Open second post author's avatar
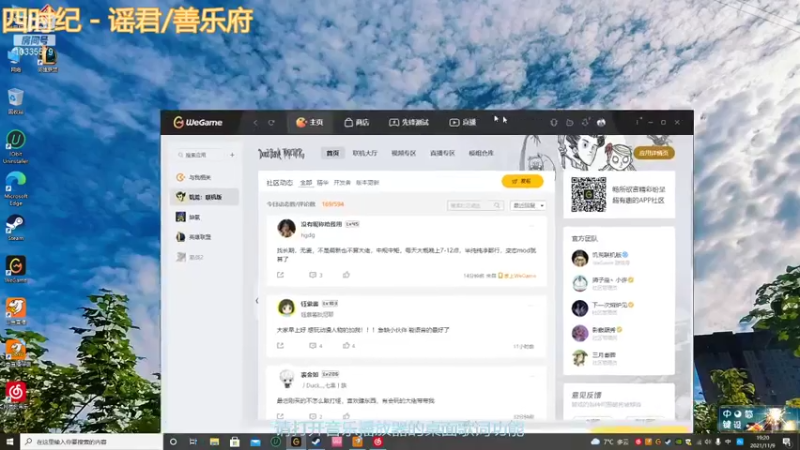 pyautogui.click(x=286, y=308)
